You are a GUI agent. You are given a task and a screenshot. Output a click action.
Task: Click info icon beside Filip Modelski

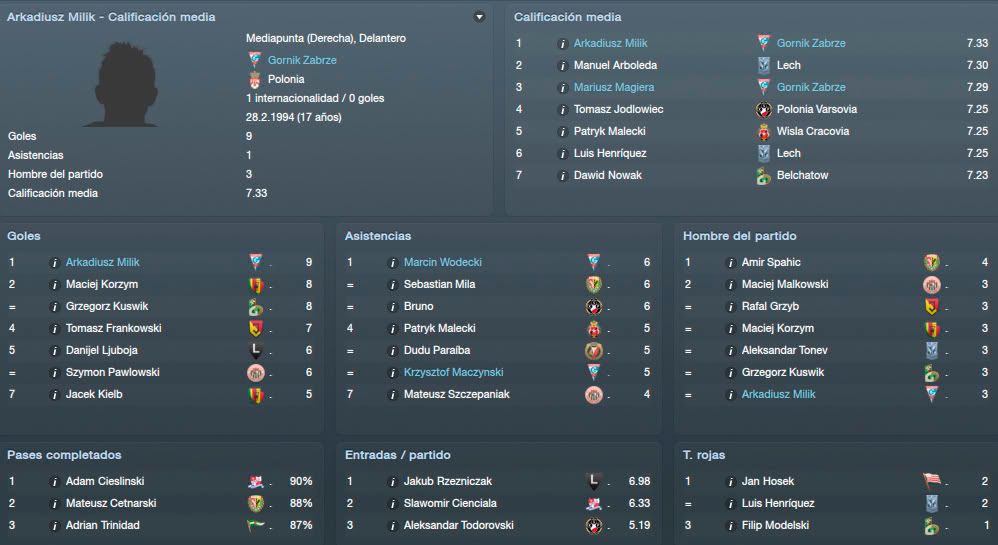(x=730, y=526)
